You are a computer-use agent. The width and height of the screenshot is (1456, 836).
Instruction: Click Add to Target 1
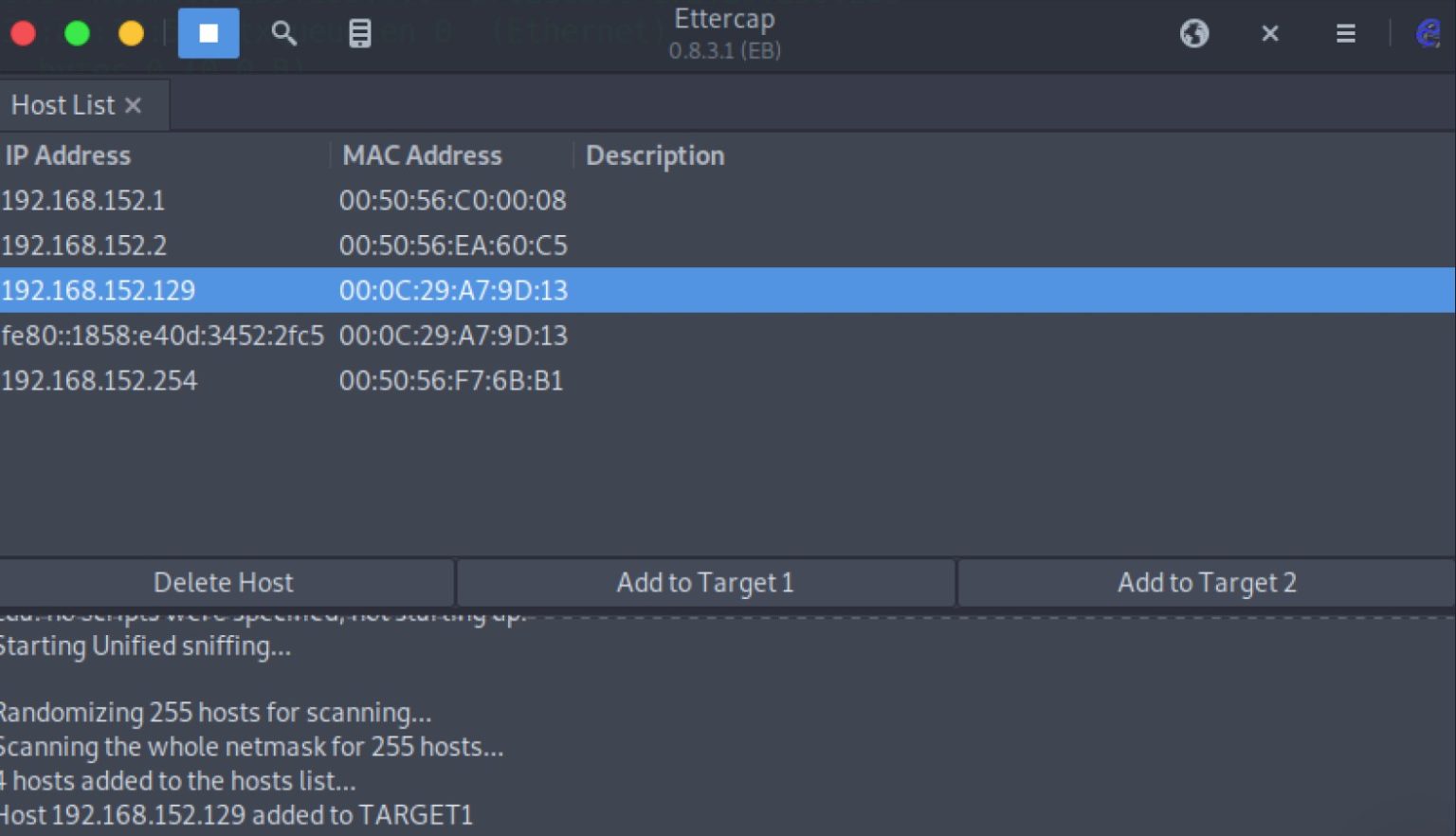[705, 582]
